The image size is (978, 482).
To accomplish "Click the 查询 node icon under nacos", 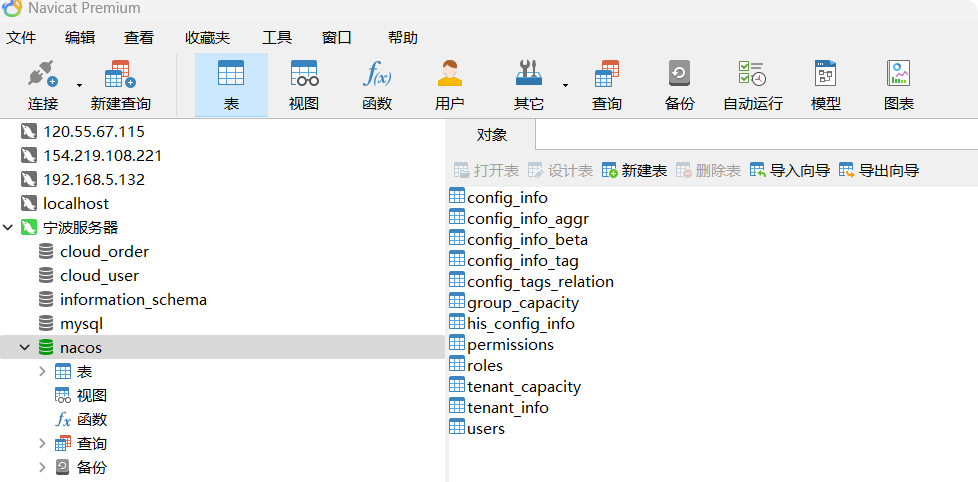I will coord(63,443).
